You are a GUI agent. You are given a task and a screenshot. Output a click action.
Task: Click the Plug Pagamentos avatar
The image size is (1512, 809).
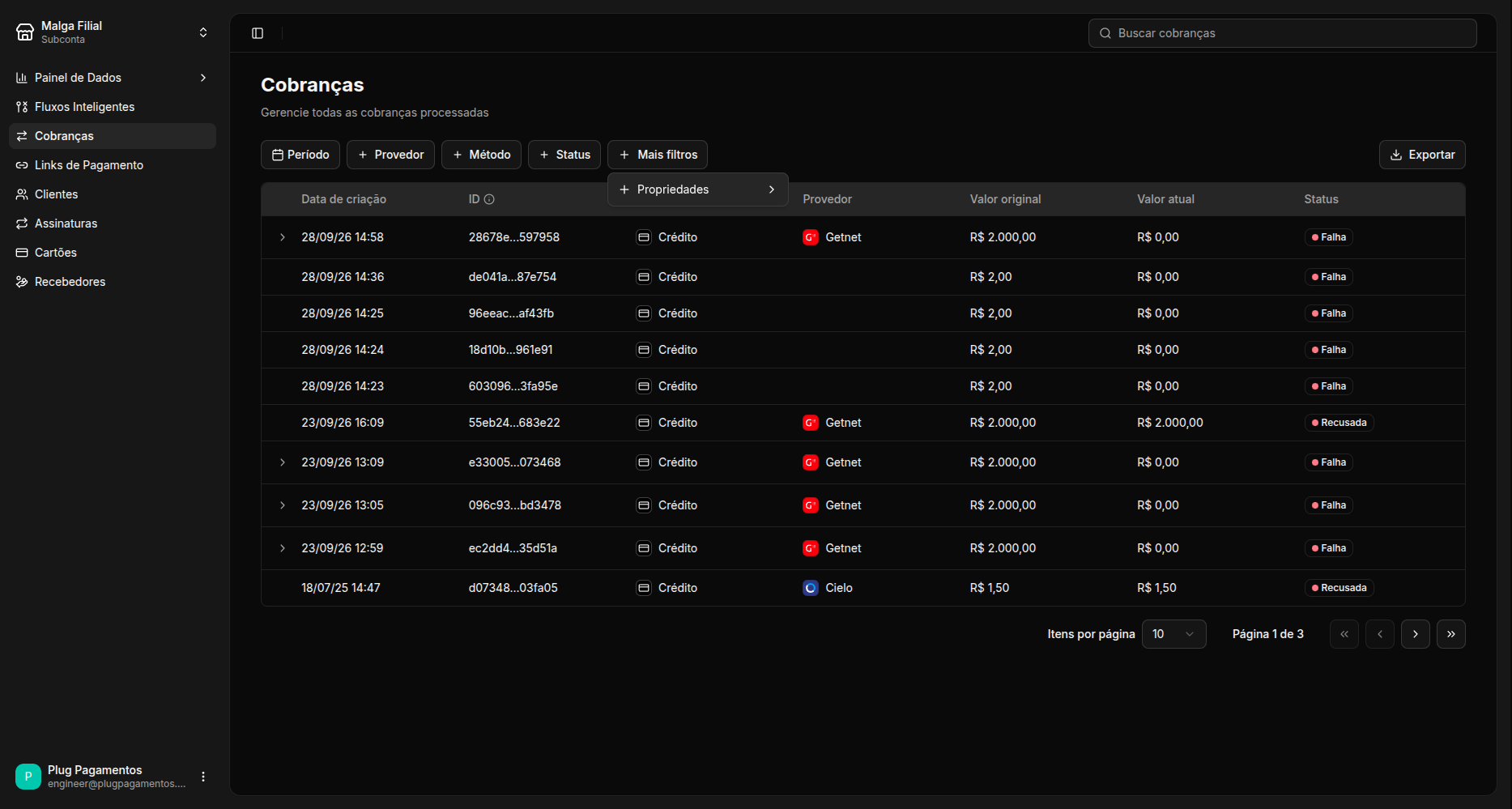tap(28, 776)
